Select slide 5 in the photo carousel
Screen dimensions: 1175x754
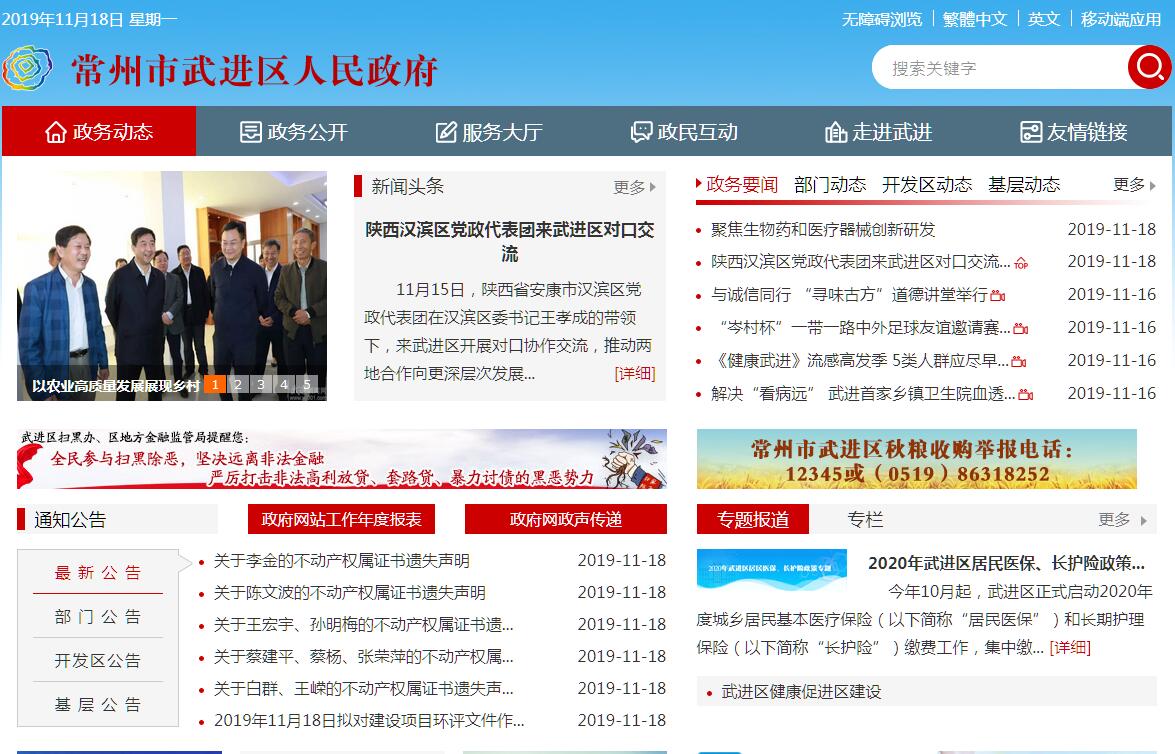point(307,384)
